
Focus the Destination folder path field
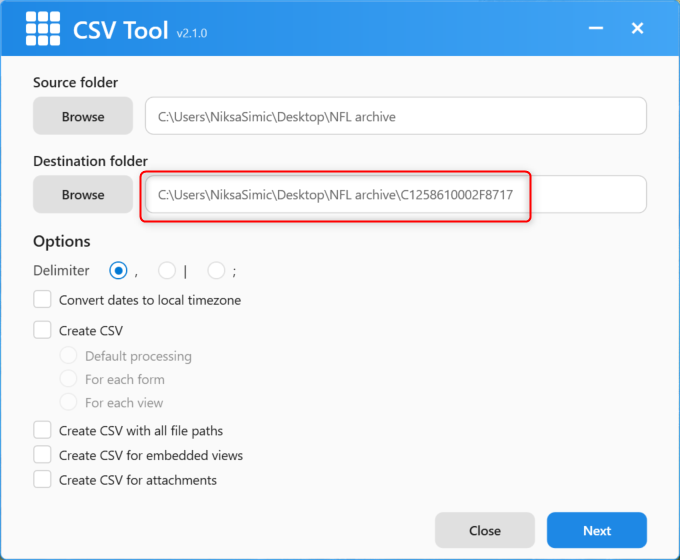coord(395,194)
